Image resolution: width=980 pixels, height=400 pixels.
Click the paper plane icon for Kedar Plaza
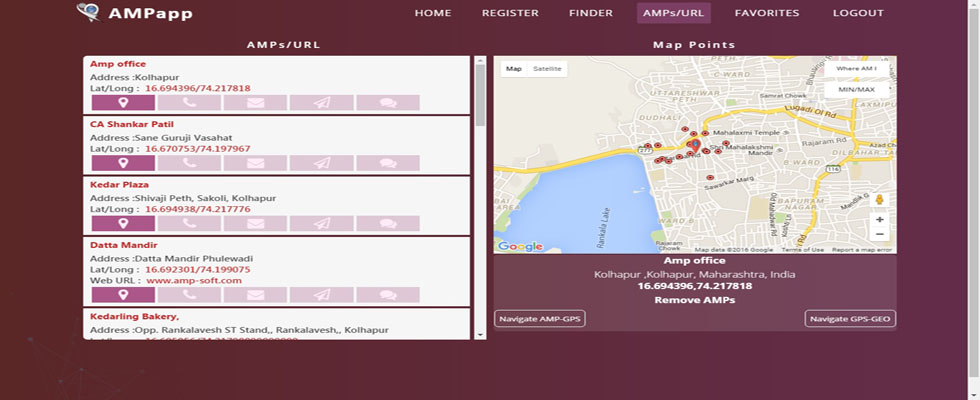322,224
